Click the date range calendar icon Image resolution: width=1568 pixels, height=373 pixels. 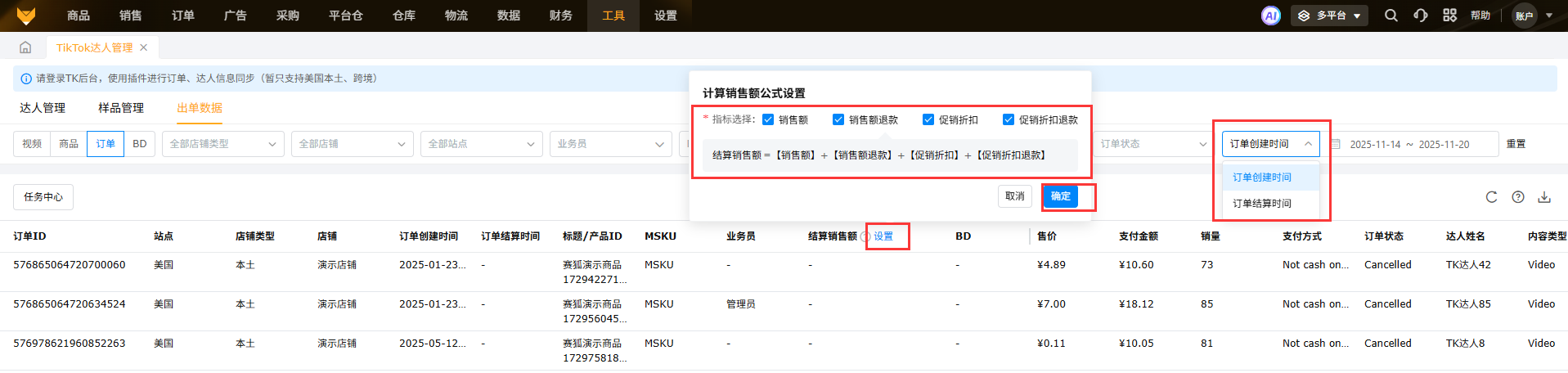1336,144
